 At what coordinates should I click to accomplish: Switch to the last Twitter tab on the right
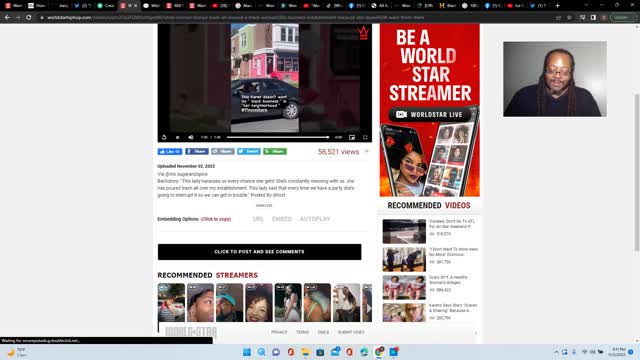(538, 6)
